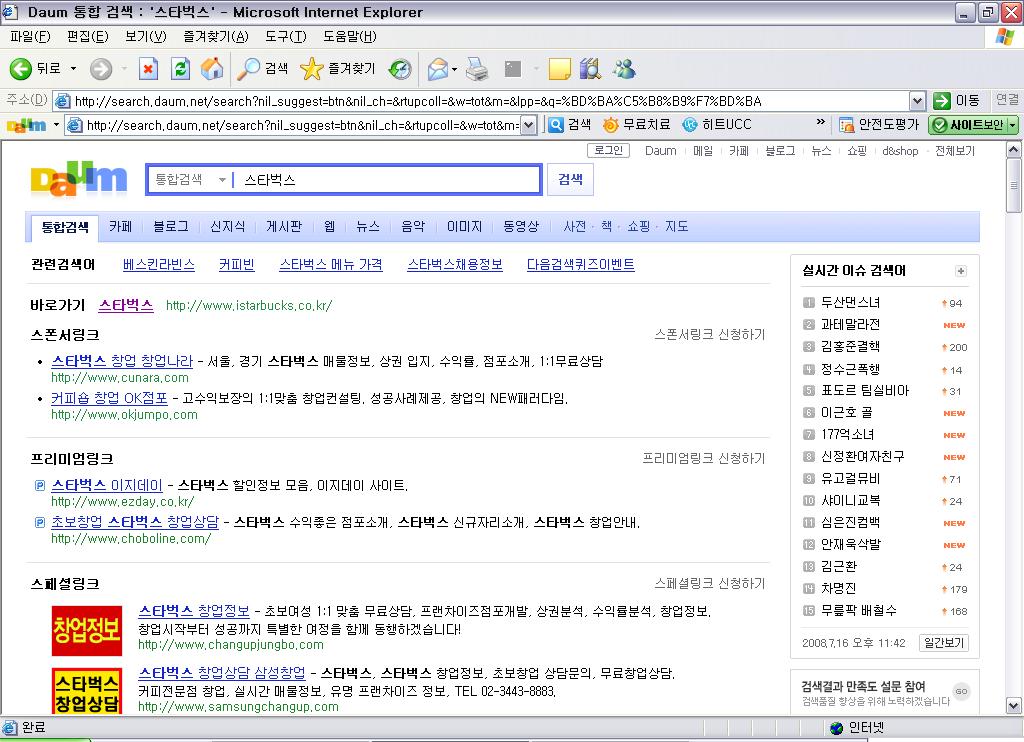Open the Back button history dropdown arrow
The width and height of the screenshot is (1024, 742).
coord(73,69)
